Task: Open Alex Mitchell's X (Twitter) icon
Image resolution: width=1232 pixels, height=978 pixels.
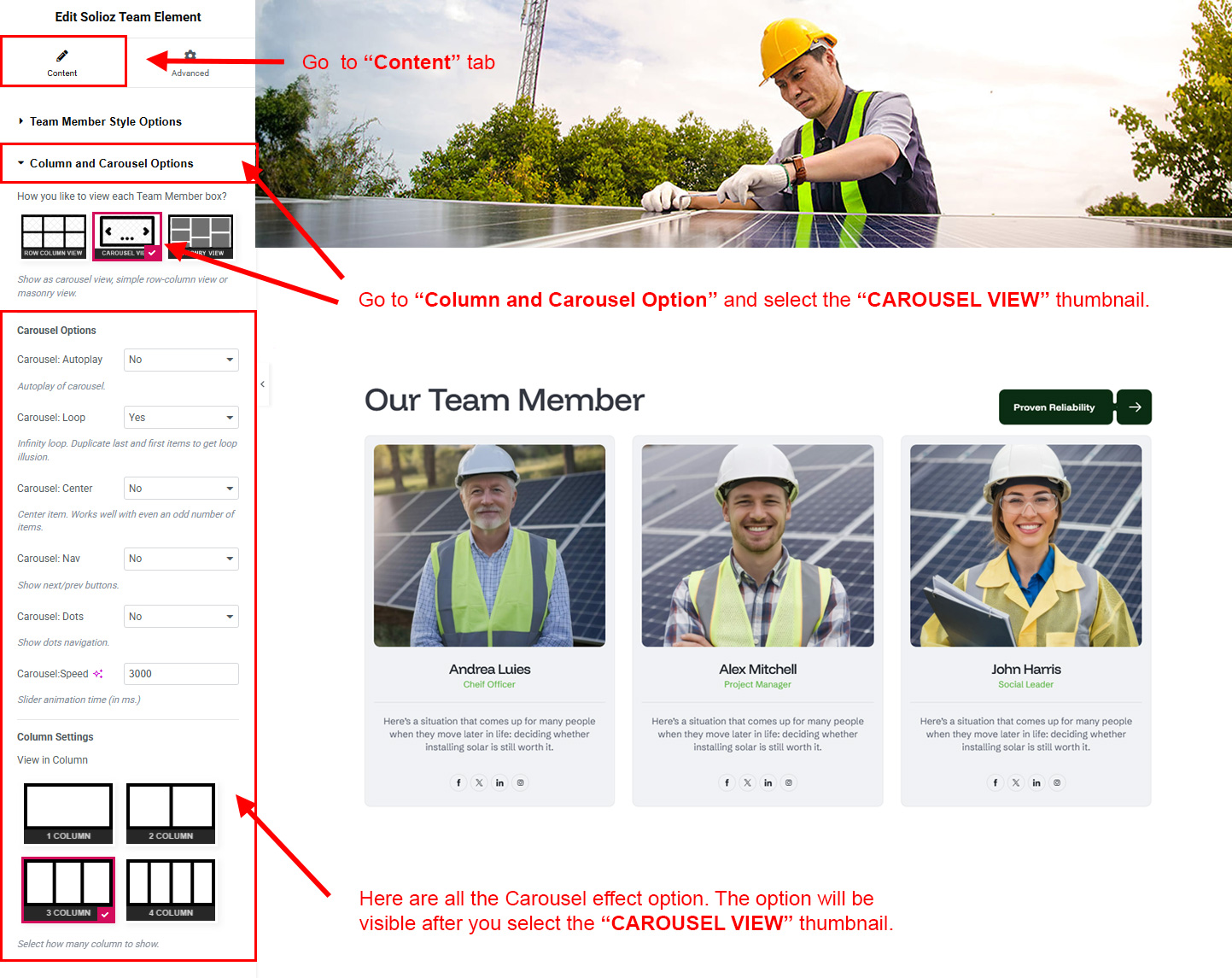Action: [x=747, y=782]
